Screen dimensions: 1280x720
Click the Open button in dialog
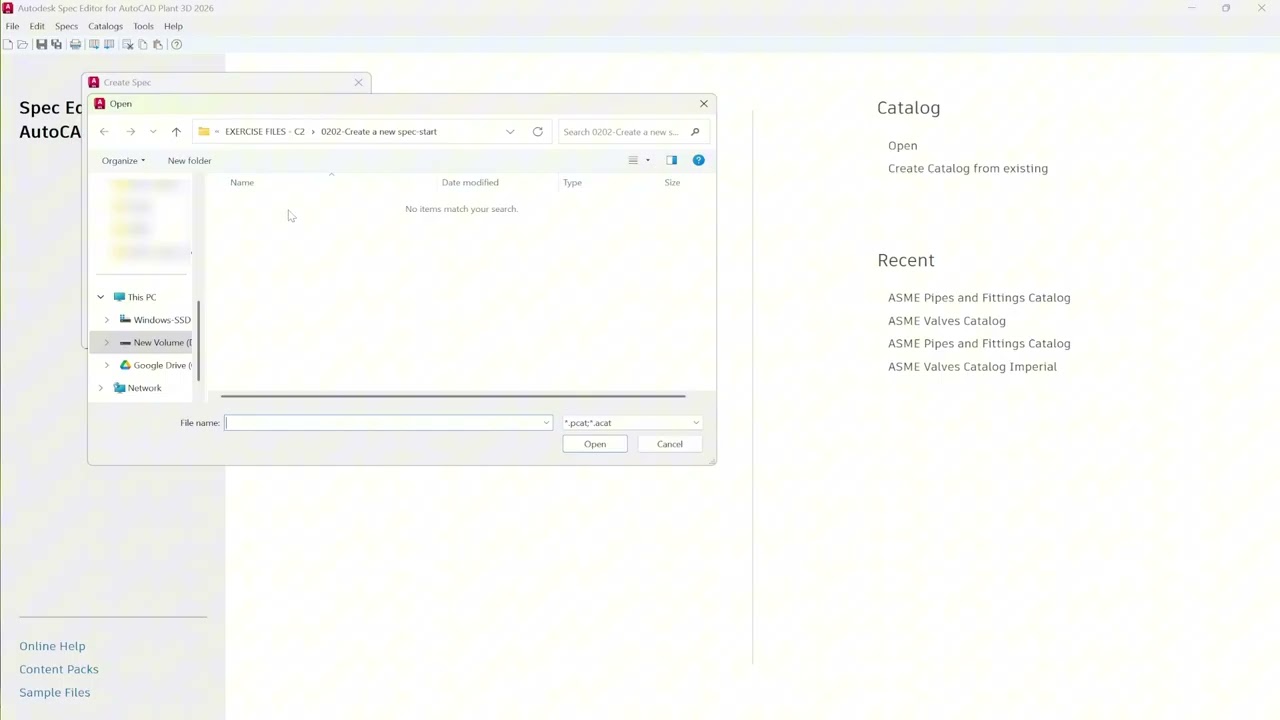coord(595,444)
